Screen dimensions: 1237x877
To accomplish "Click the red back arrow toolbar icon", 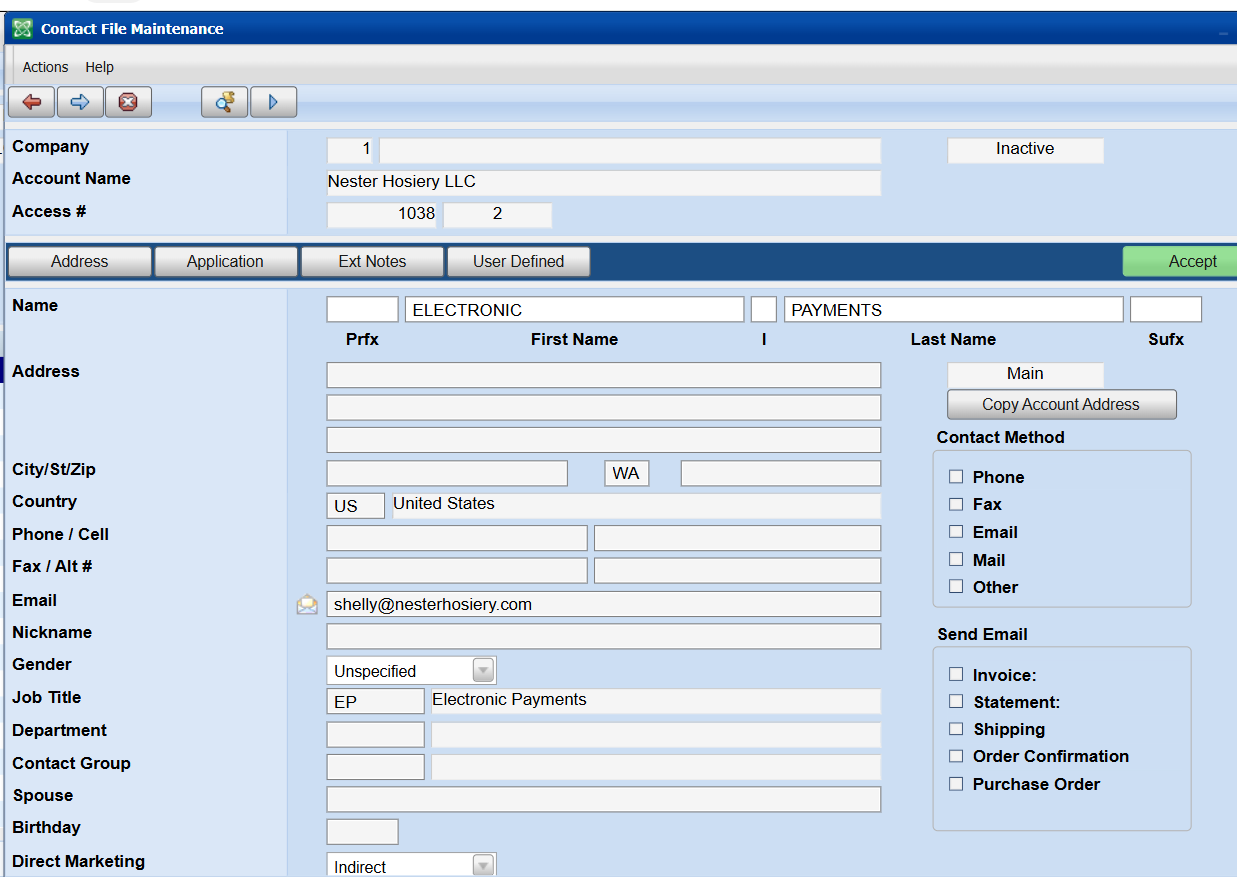I will click(32, 102).
